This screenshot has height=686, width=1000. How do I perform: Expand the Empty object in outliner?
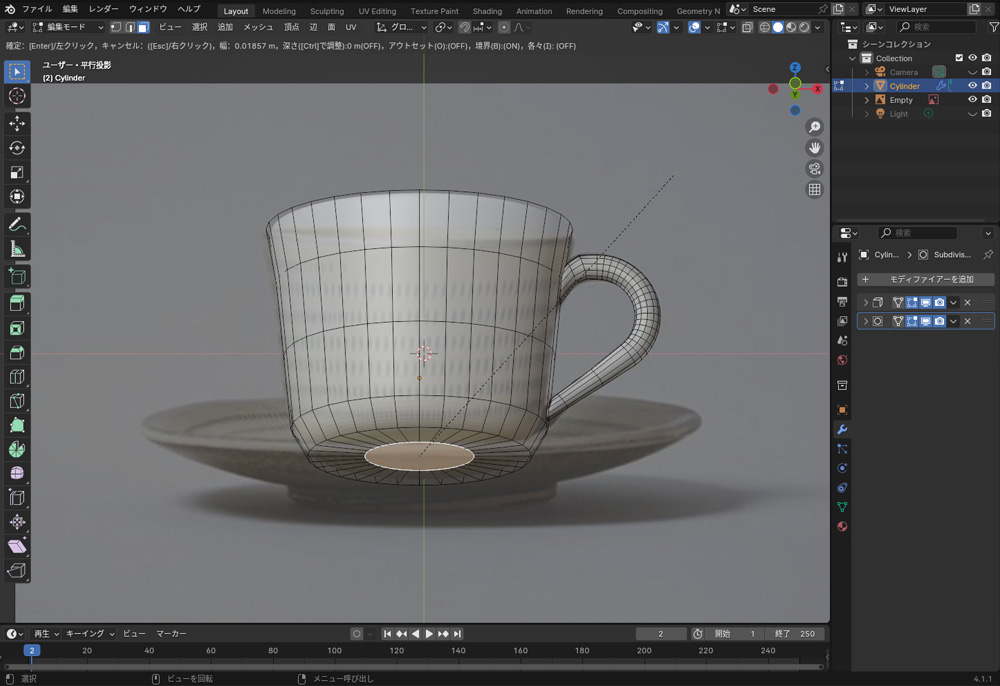867,100
